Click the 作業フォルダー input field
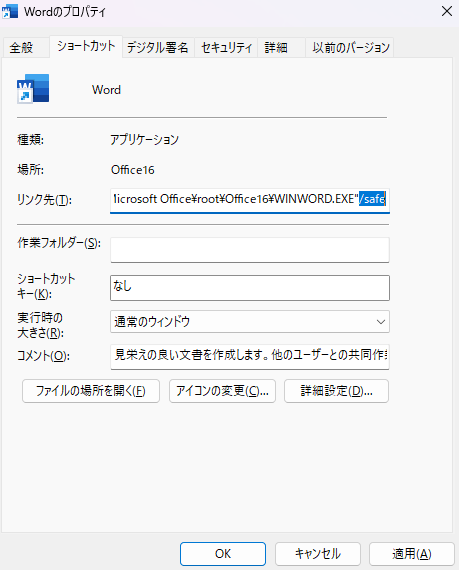The image size is (459, 570). [x=250, y=250]
